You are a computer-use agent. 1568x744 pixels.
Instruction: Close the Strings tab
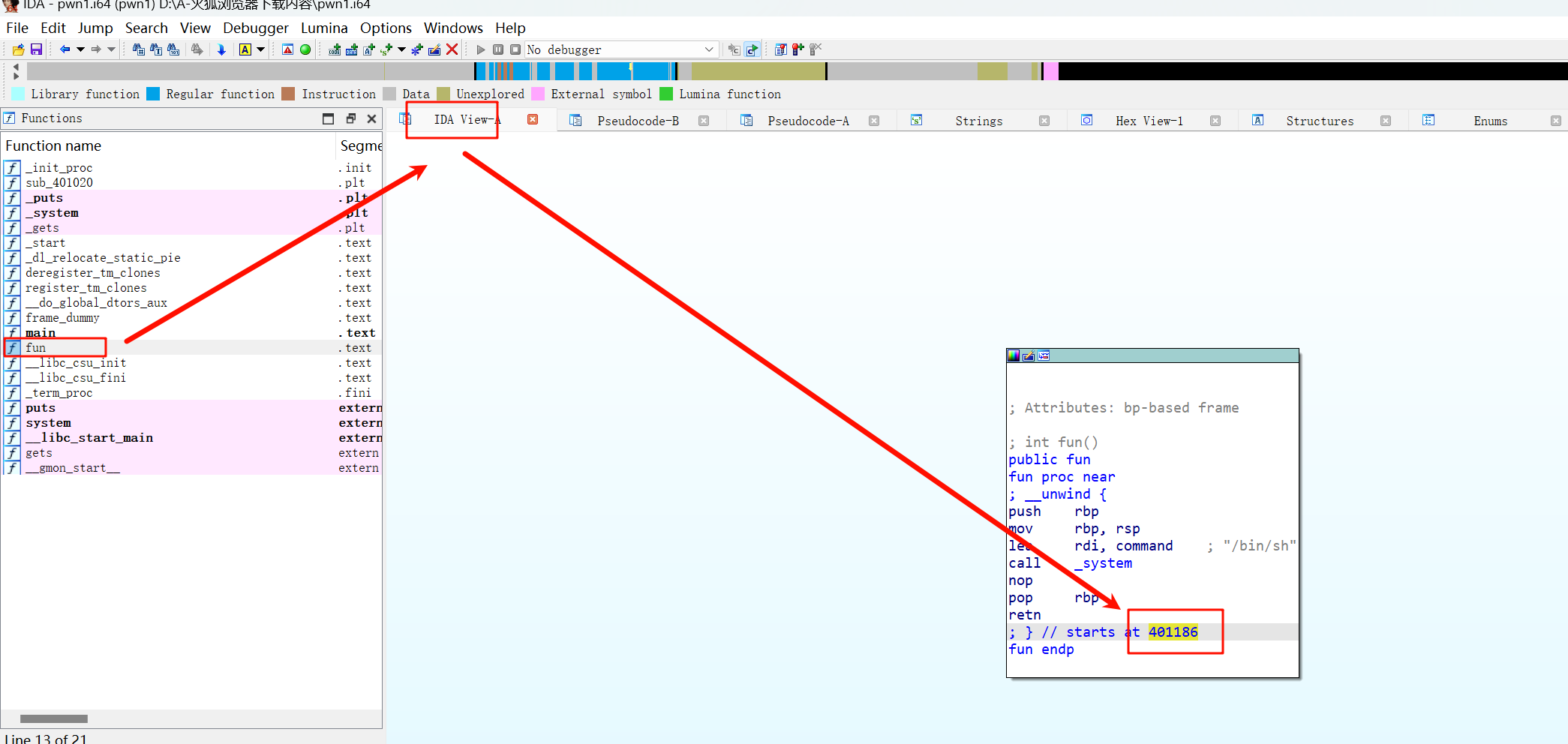click(x=1044, y=121)
